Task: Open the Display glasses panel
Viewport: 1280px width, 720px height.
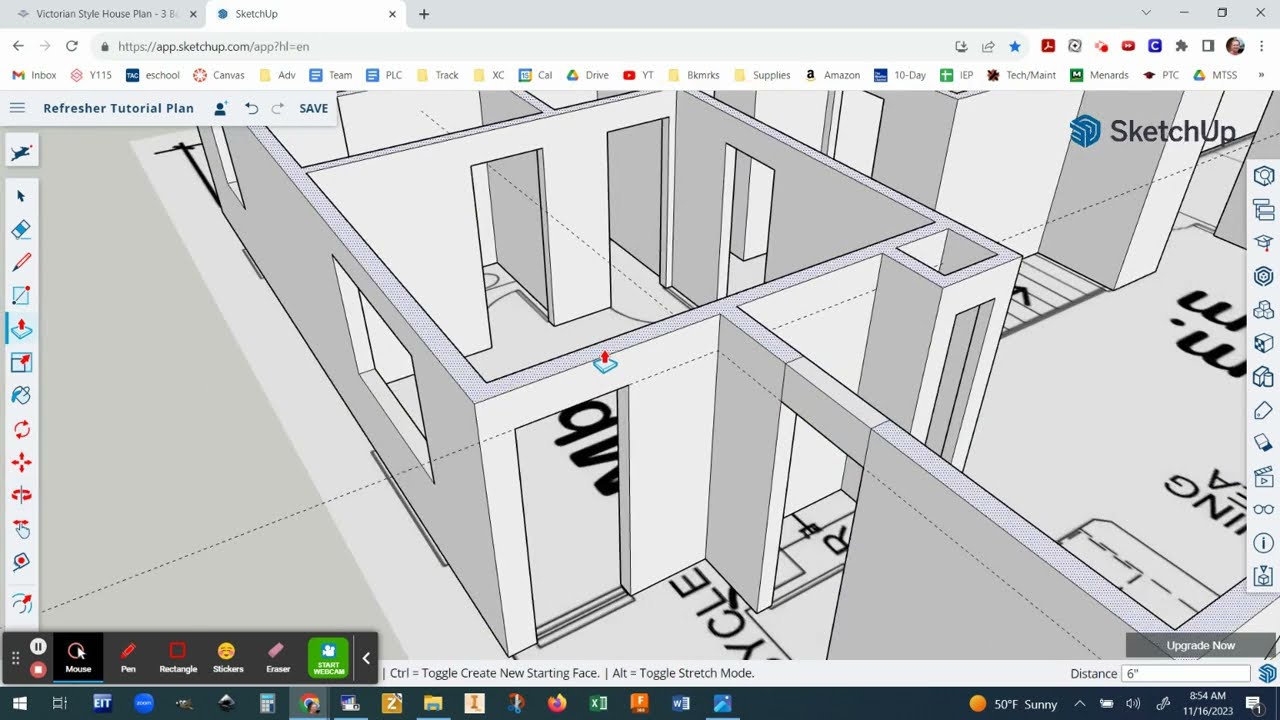Action: pos(1263,510)
